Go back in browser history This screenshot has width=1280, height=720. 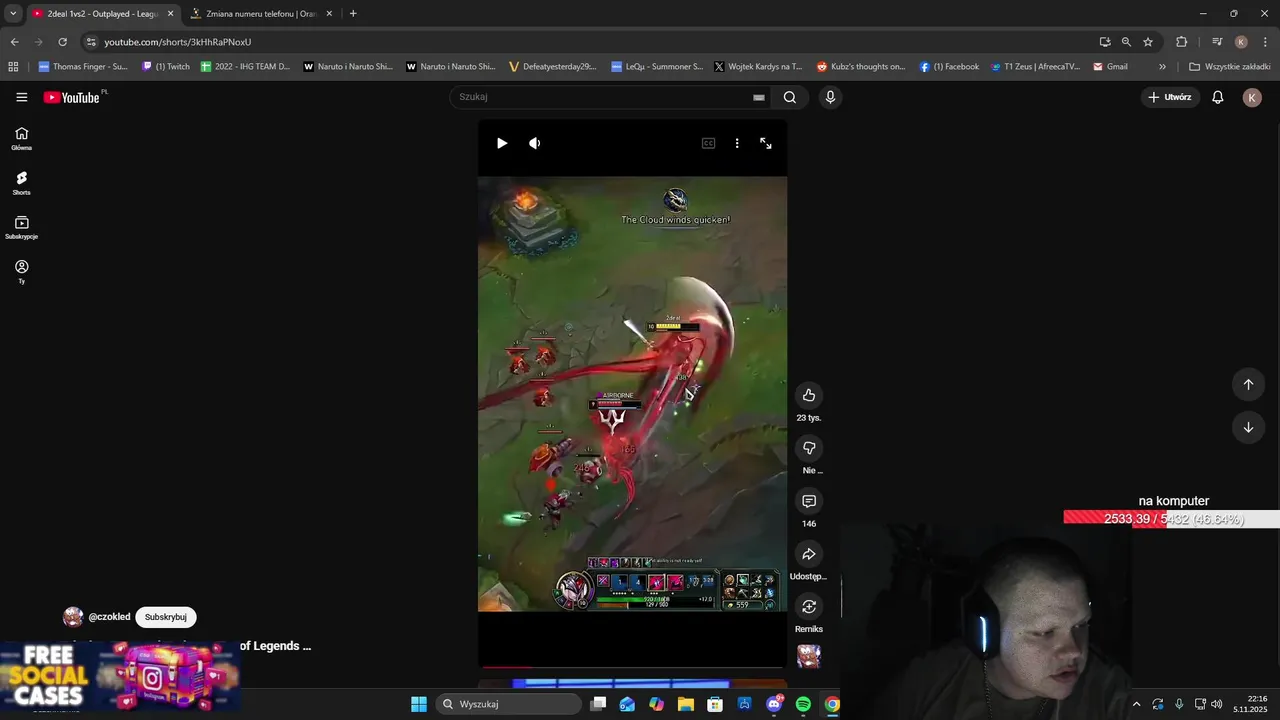click(14, 42)
